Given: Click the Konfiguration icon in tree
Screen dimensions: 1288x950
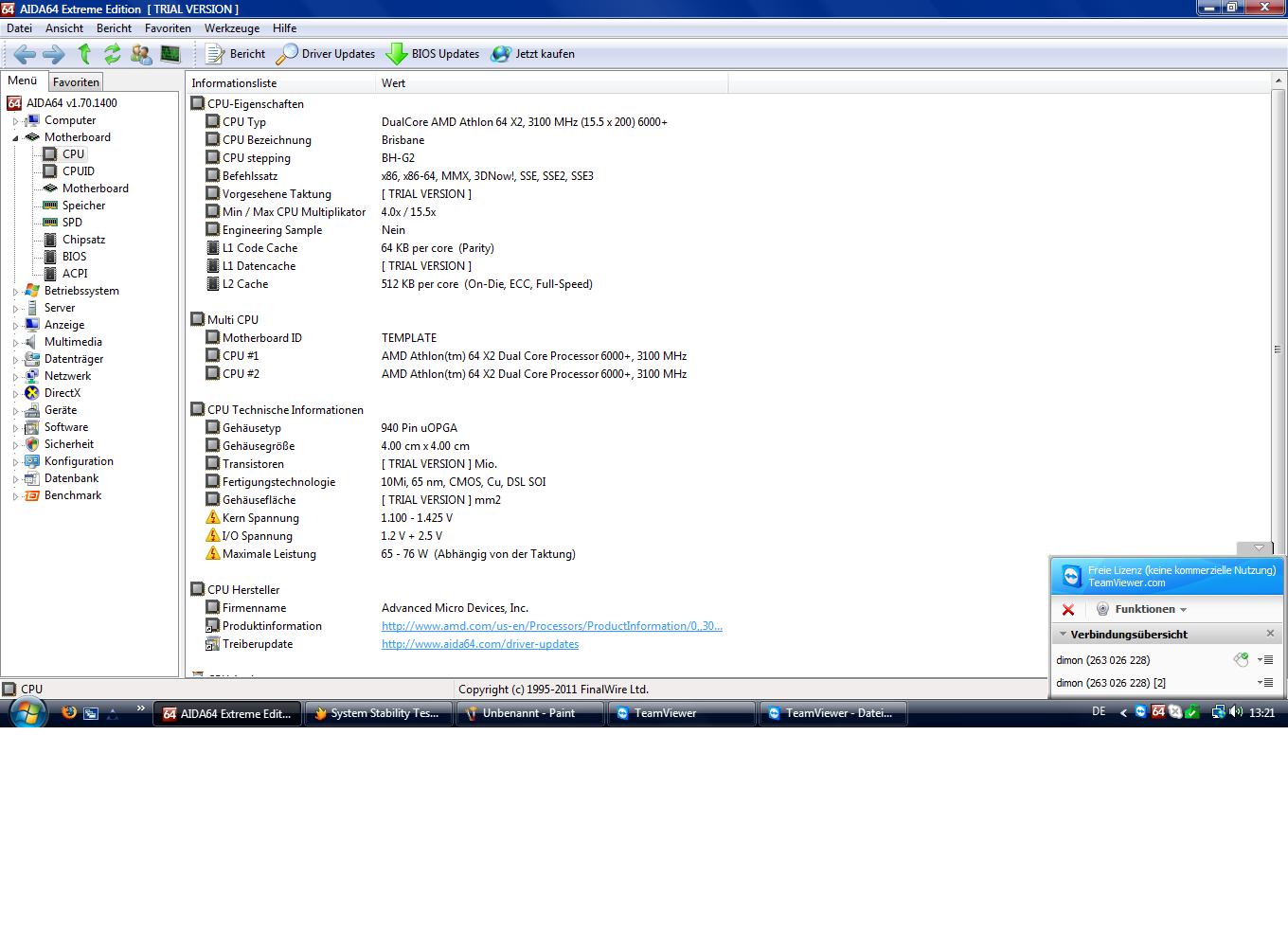Looking at the screenshot, I should pos(32,461).
